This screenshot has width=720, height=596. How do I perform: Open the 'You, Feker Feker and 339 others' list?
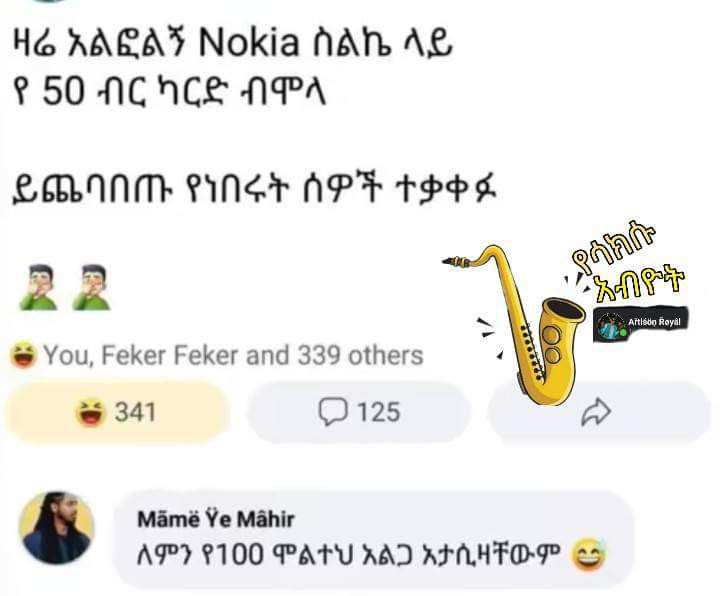coord(233,355)
